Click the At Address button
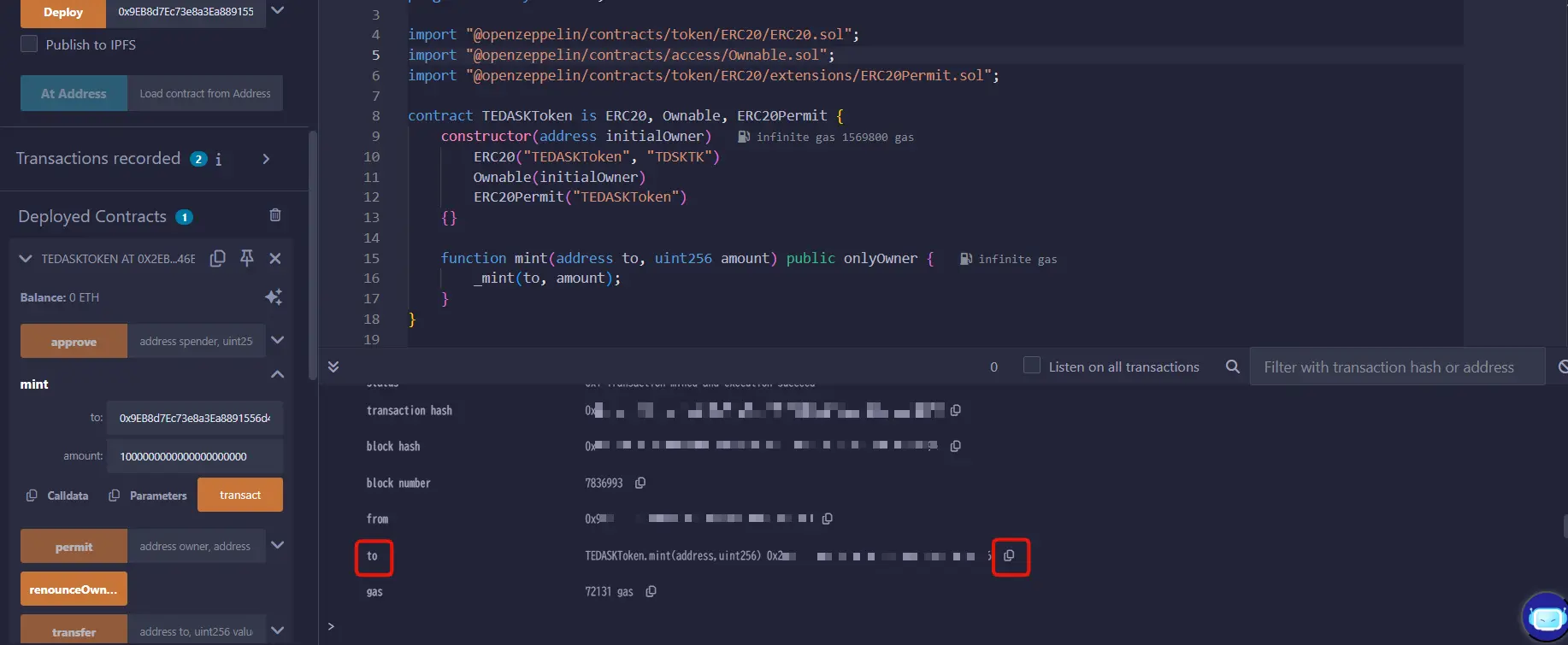 click(x=74, y=93)
